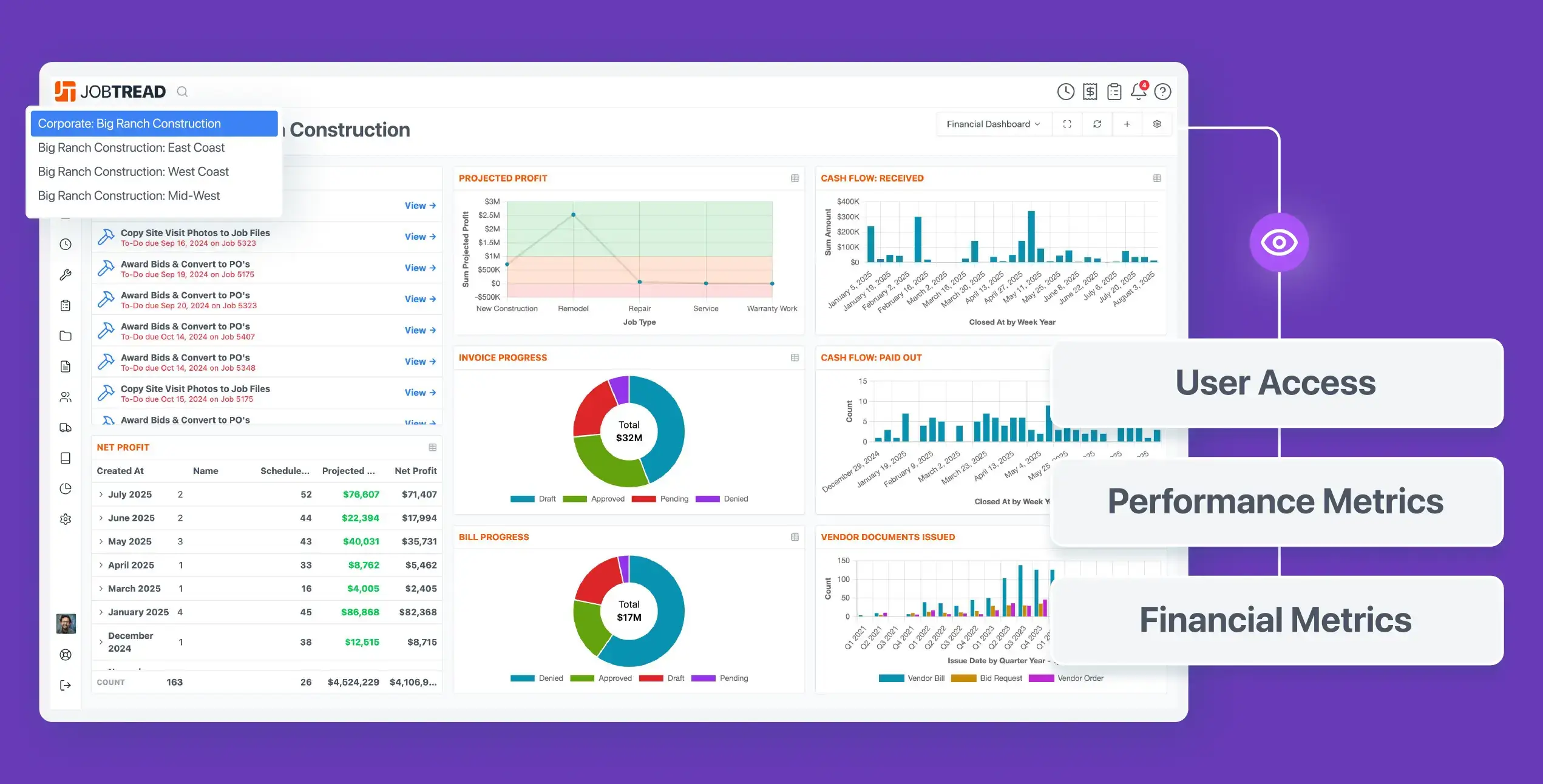Expand the January 2025 row

pyautogui.click(x=101, y=612)
